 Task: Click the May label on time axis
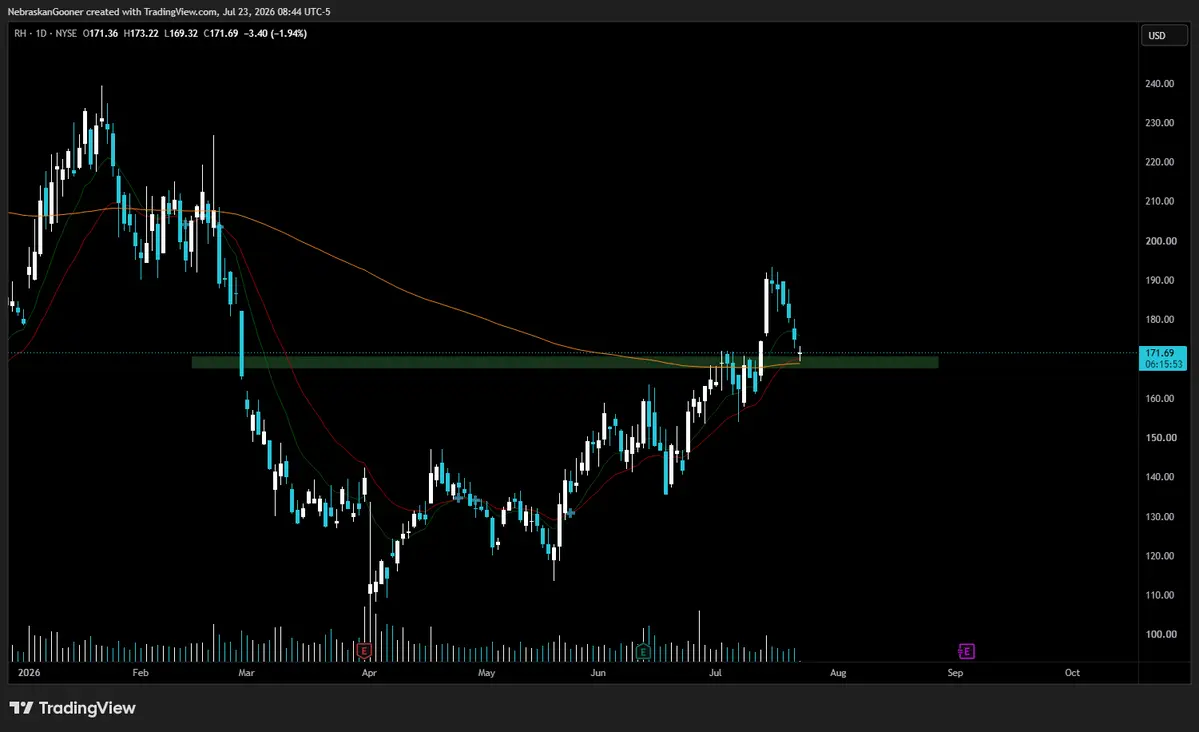[486, 673]
